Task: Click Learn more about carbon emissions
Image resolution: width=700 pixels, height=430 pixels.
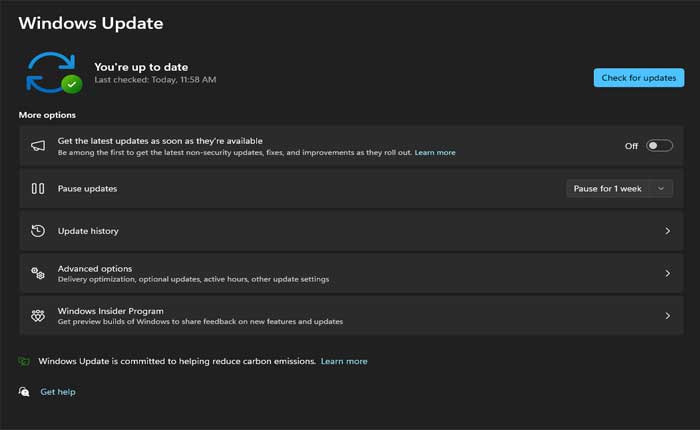Action: tap(344, 361)
